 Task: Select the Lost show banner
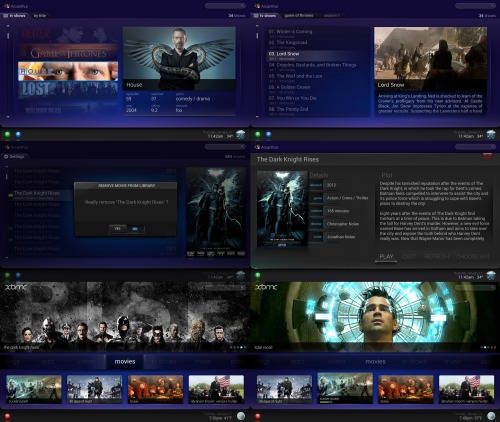point(68,89)
